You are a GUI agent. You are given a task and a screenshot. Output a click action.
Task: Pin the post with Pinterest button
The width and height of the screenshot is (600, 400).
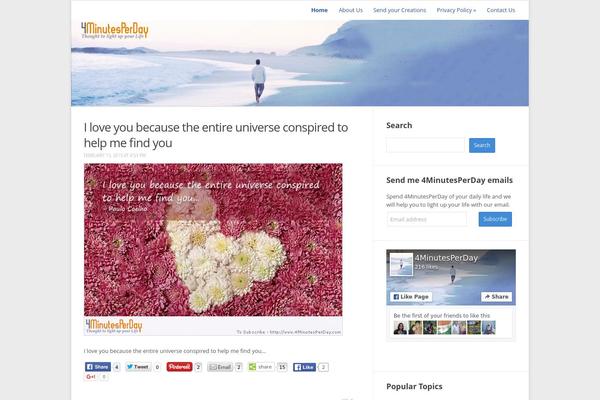point(179,367)
